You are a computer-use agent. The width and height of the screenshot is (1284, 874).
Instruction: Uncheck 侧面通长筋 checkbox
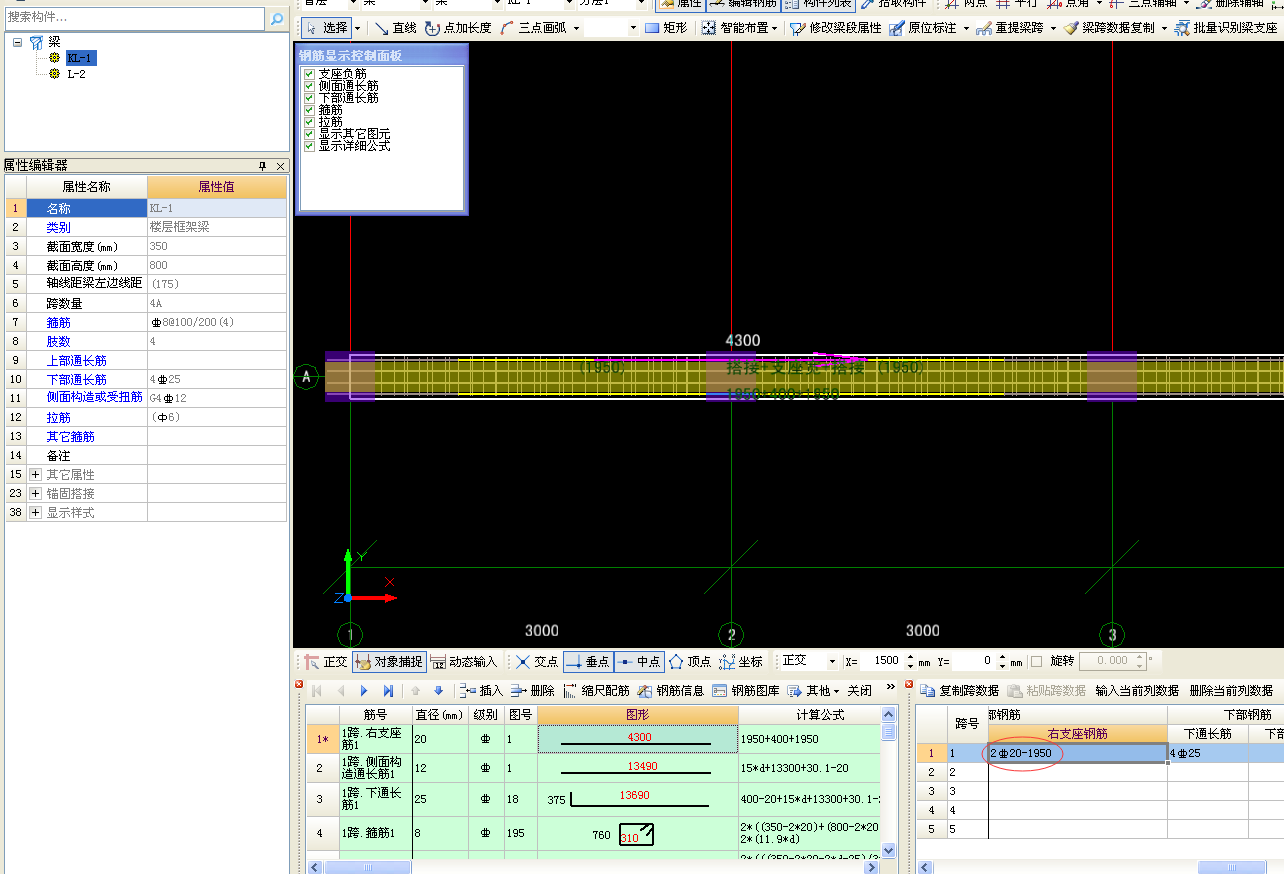click(310, 86)
